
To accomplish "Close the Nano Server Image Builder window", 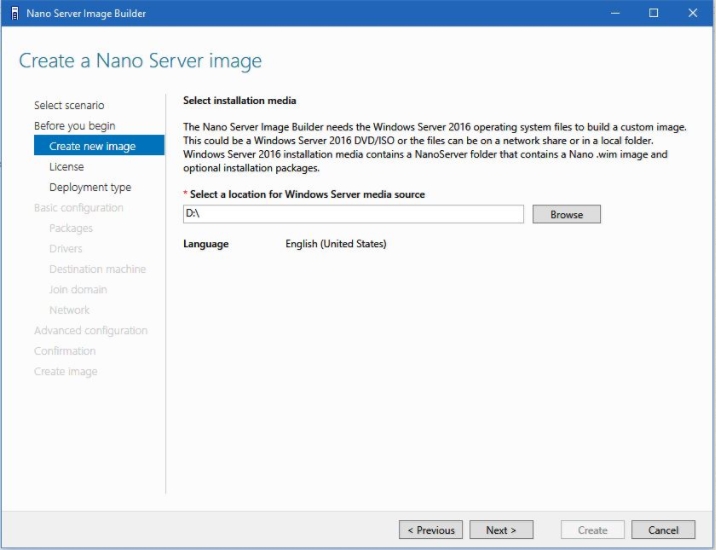I will pyautogui.click(x=693, y=13).
